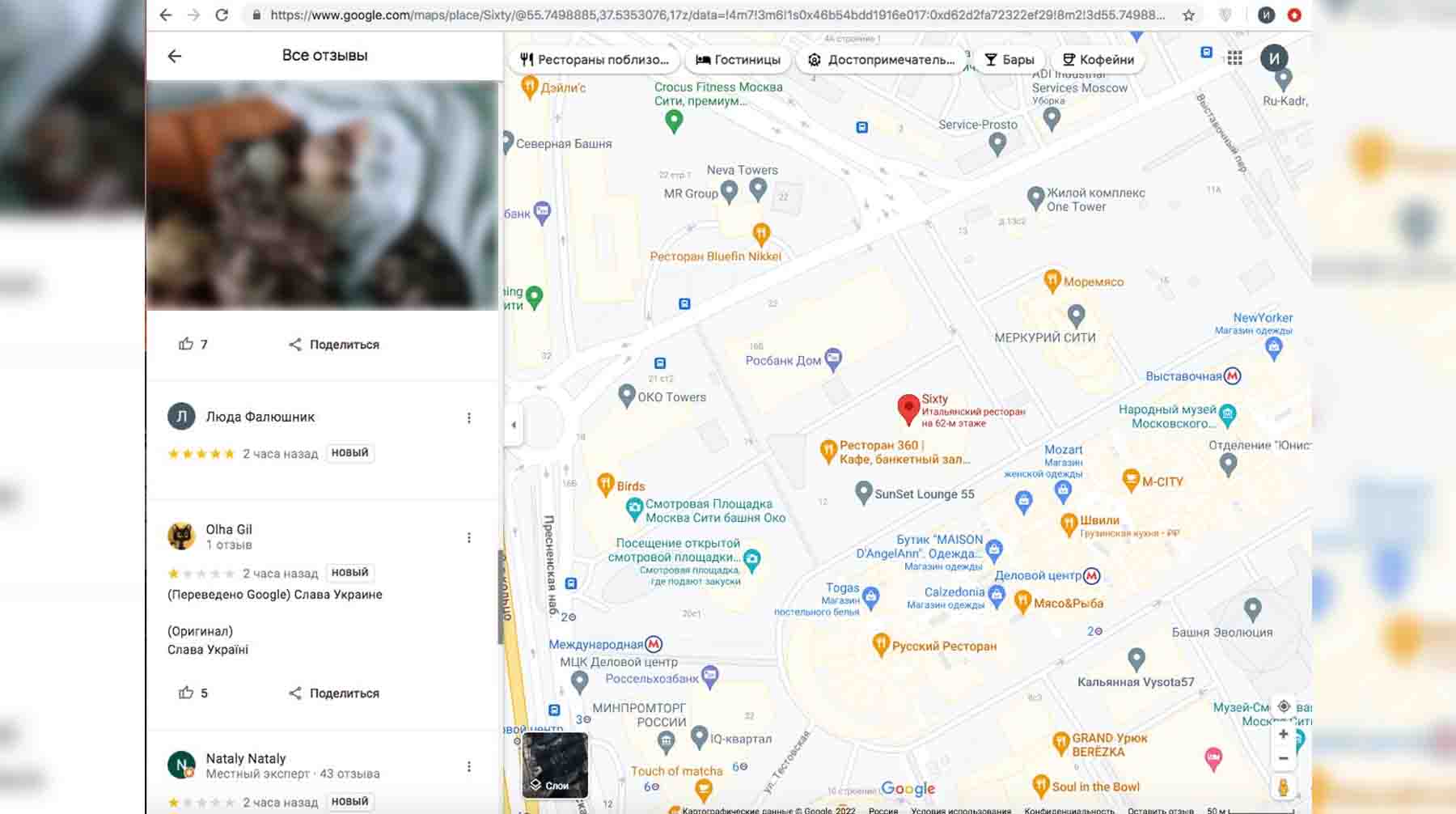Bookmark this page with star icon

tap(1188, 15)
